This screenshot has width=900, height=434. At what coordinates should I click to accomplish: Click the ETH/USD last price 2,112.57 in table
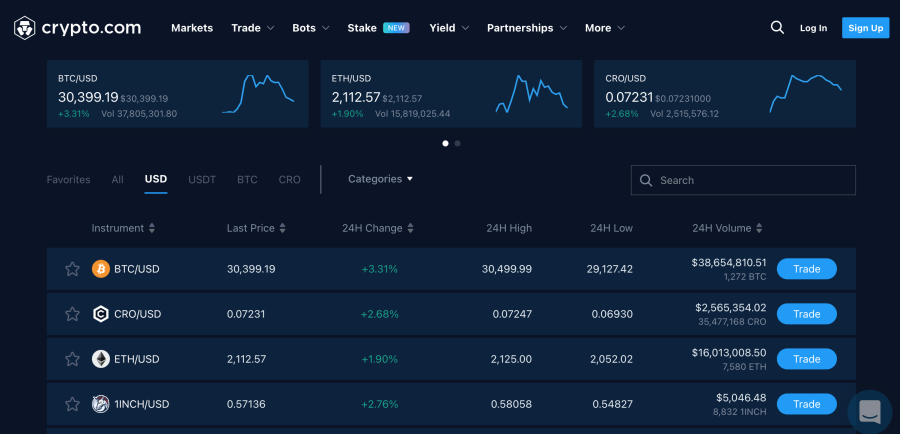coord(246,359)
